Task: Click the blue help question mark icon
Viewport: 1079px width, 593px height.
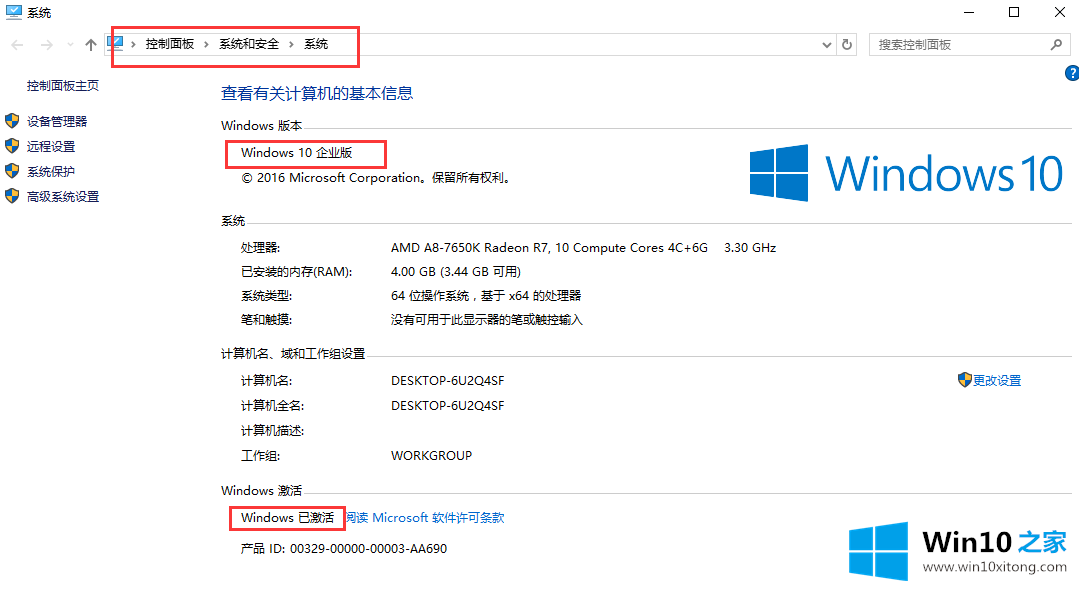Action: (x=1071, y=73)
